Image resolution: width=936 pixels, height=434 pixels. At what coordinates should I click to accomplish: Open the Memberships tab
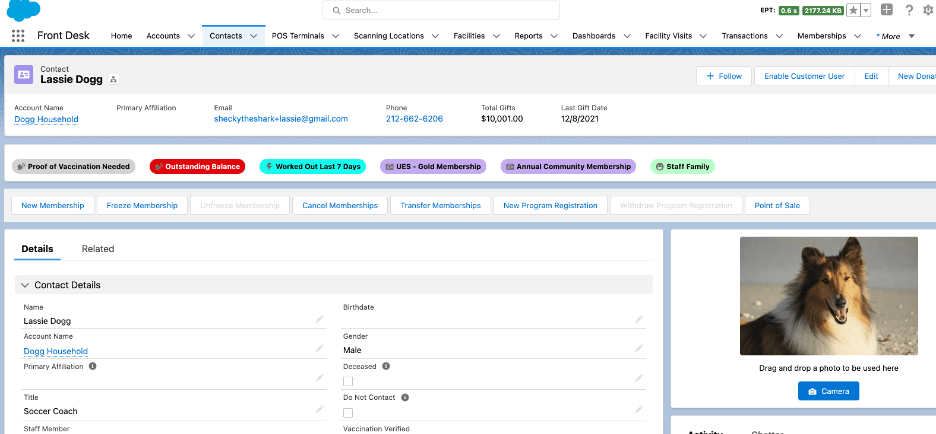pyautogui.click(x=821, y=36)
